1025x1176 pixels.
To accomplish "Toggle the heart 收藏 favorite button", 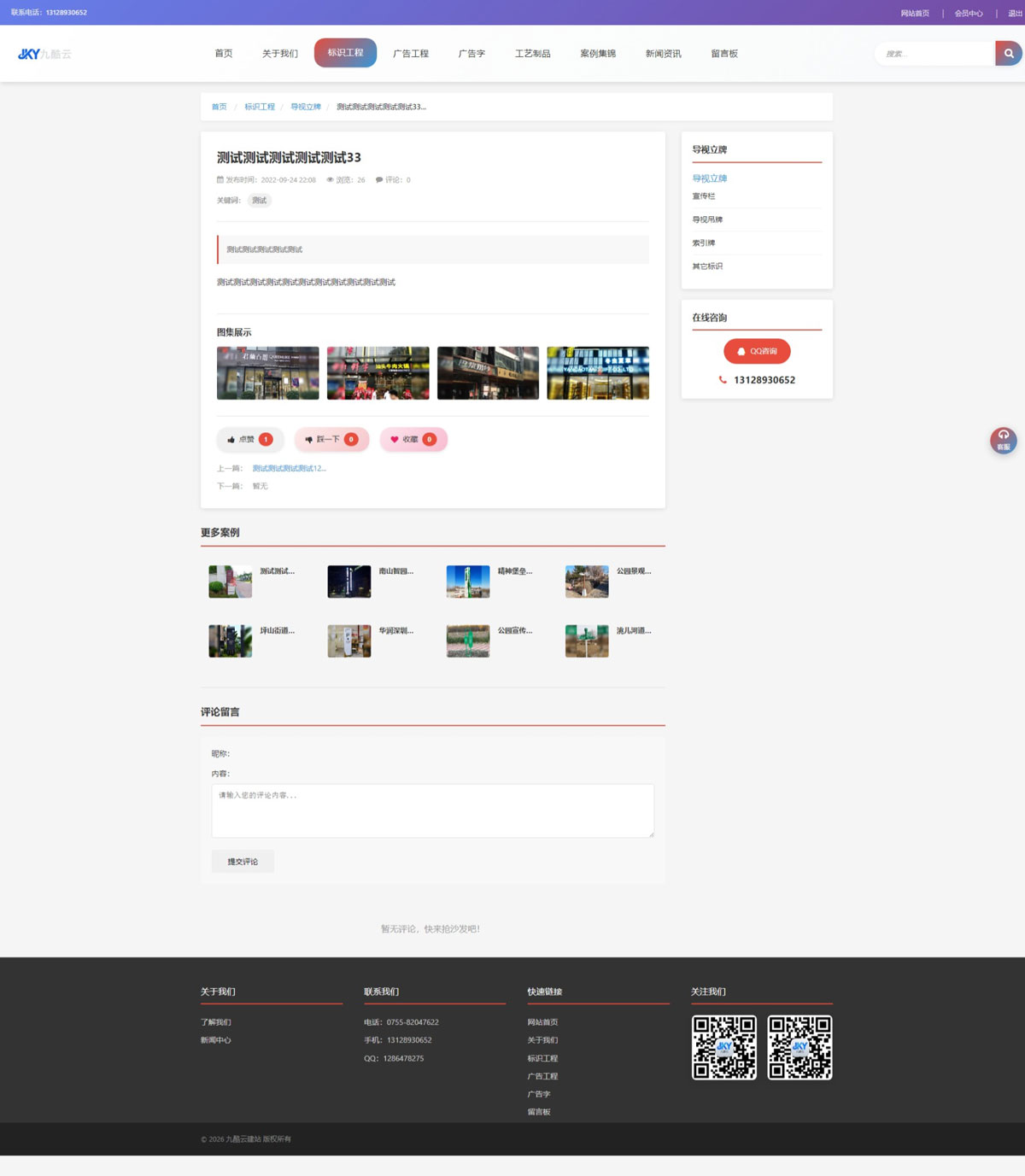I will tap(413, 440).
